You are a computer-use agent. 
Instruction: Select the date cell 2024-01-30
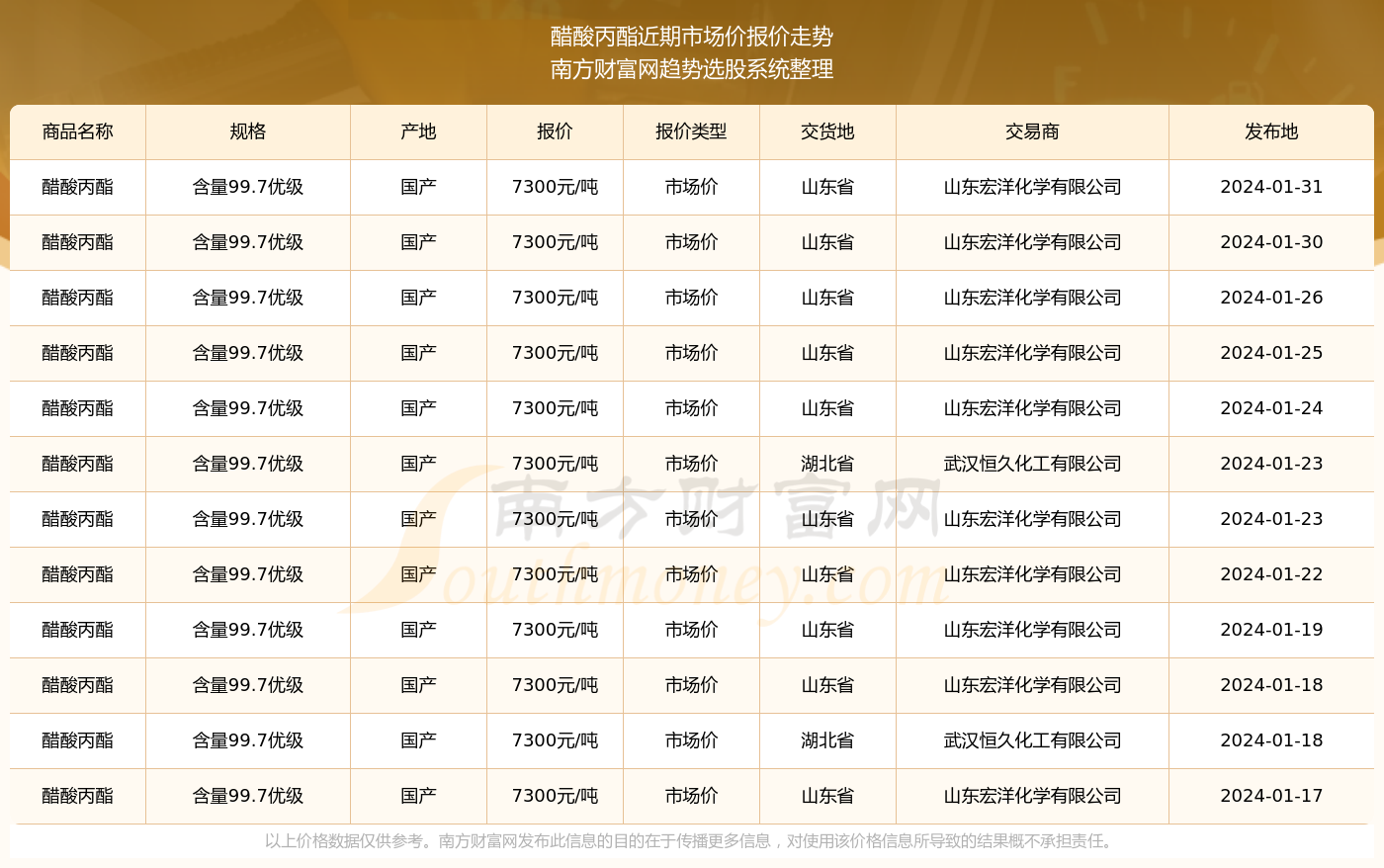(1272, 242)
